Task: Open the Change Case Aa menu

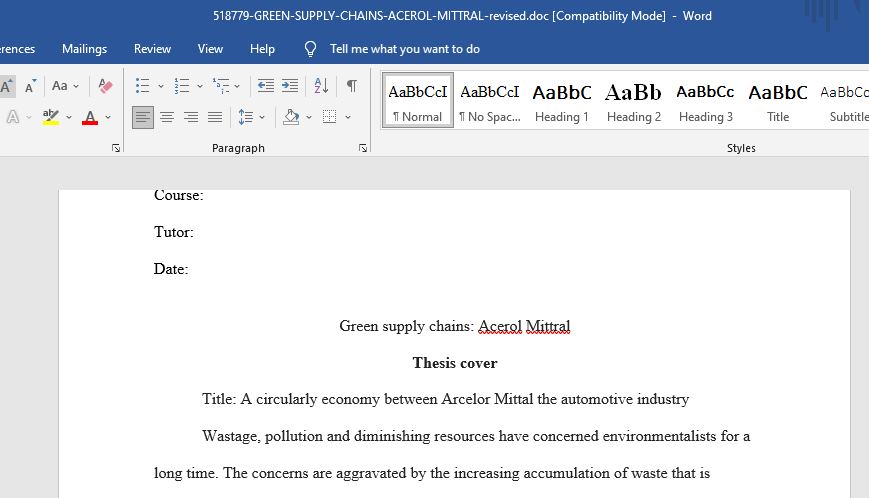Action: click(65, 86)
